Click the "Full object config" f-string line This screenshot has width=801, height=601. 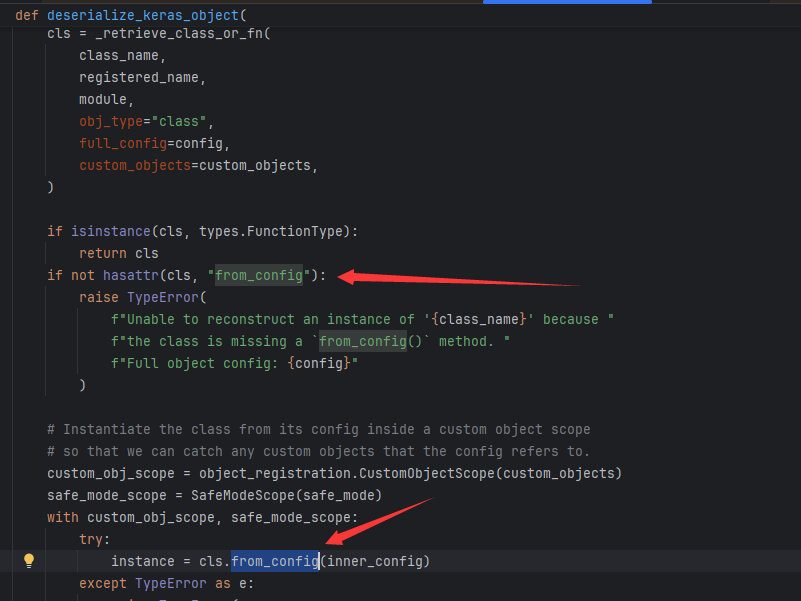point(234,363)
